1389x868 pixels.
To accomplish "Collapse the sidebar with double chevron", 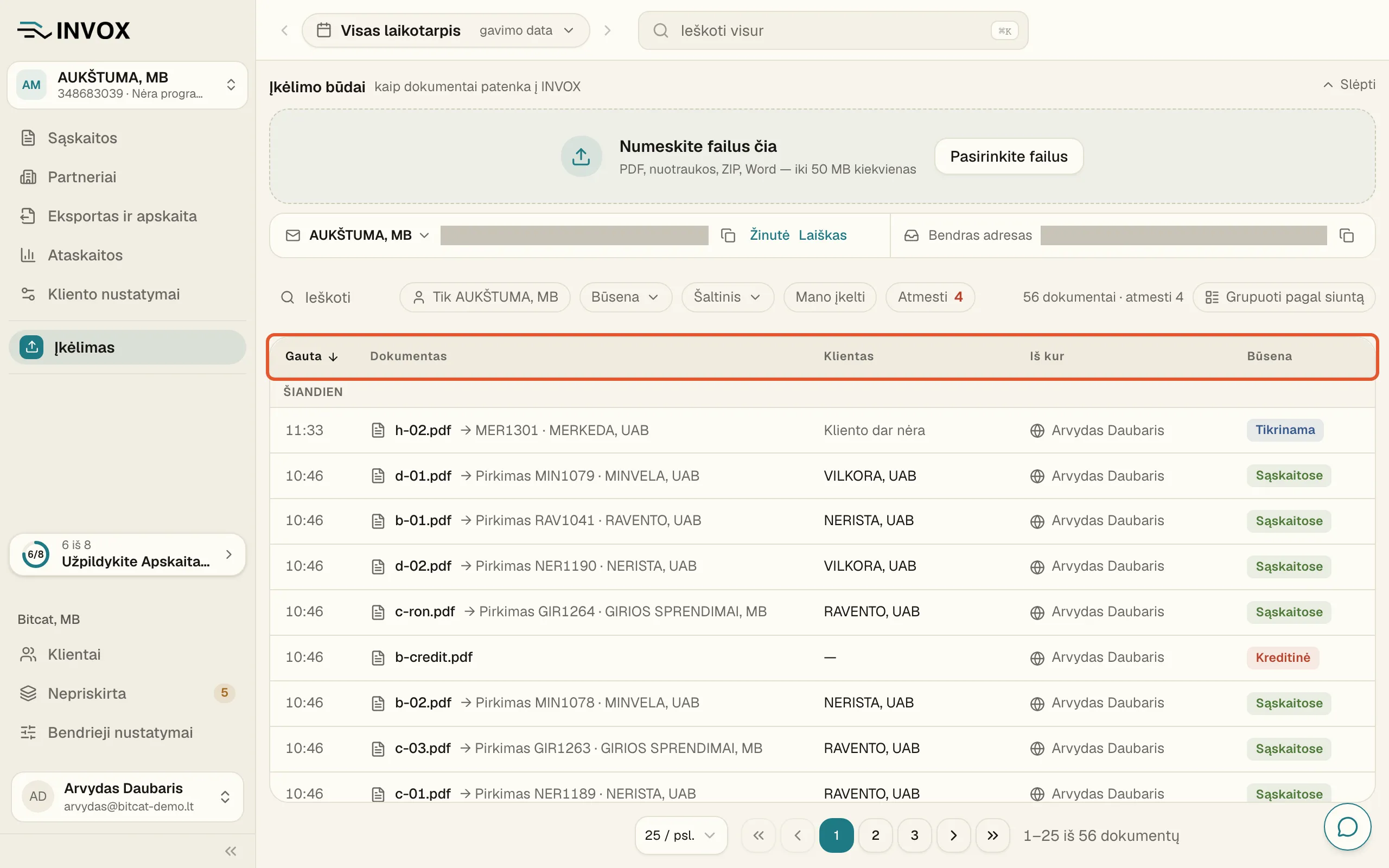I will (x=231, y=851).
